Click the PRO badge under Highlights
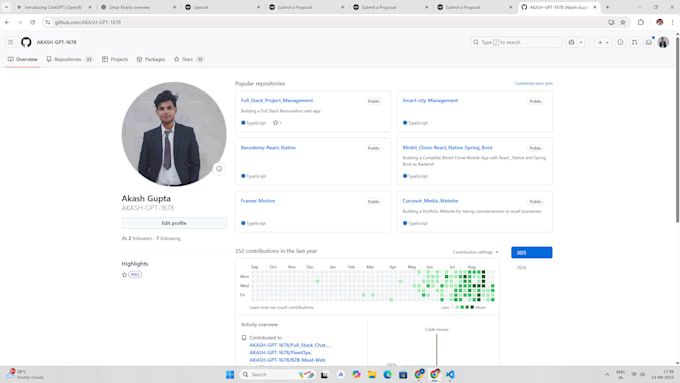The height and width of the screenshot is (383, 680). pos(135,275)
